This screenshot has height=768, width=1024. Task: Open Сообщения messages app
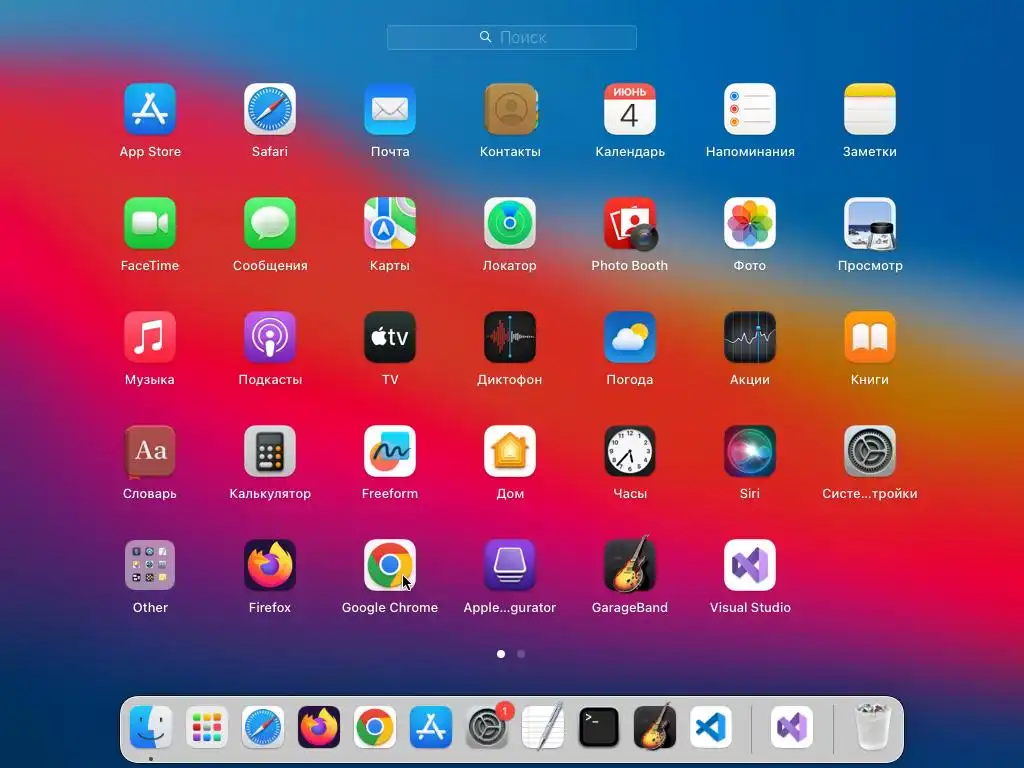(270, 223)
